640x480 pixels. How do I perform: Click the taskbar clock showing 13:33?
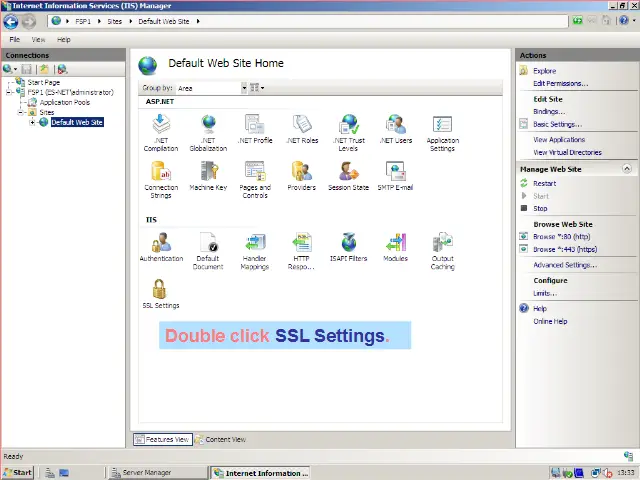point(625,473)
